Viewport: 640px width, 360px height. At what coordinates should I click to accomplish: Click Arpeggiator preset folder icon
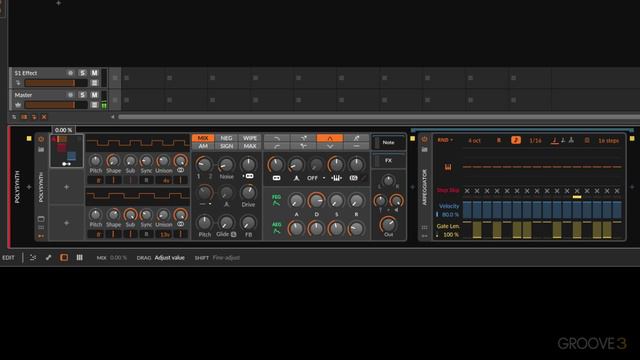(x=424, y=149)
